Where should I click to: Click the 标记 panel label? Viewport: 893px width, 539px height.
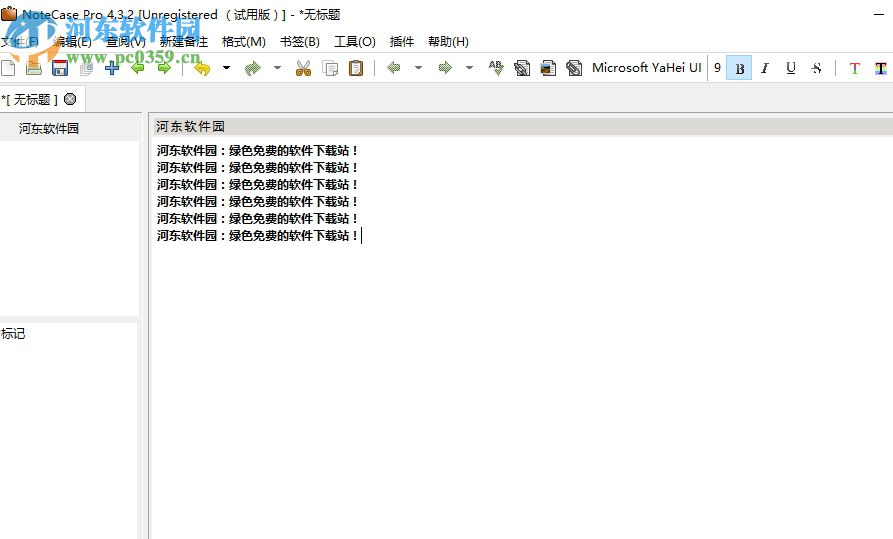tap(13, 334)
